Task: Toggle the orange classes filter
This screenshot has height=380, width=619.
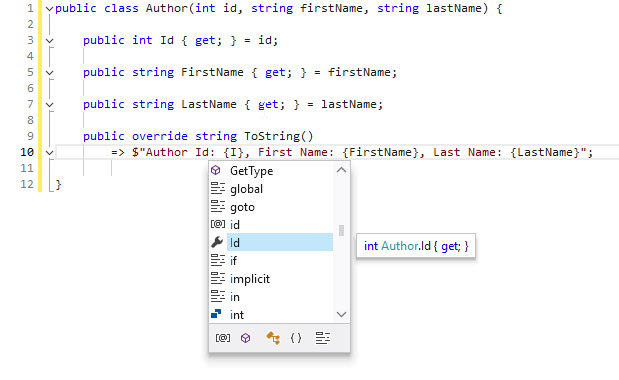Action: click(x=273, y=338)
